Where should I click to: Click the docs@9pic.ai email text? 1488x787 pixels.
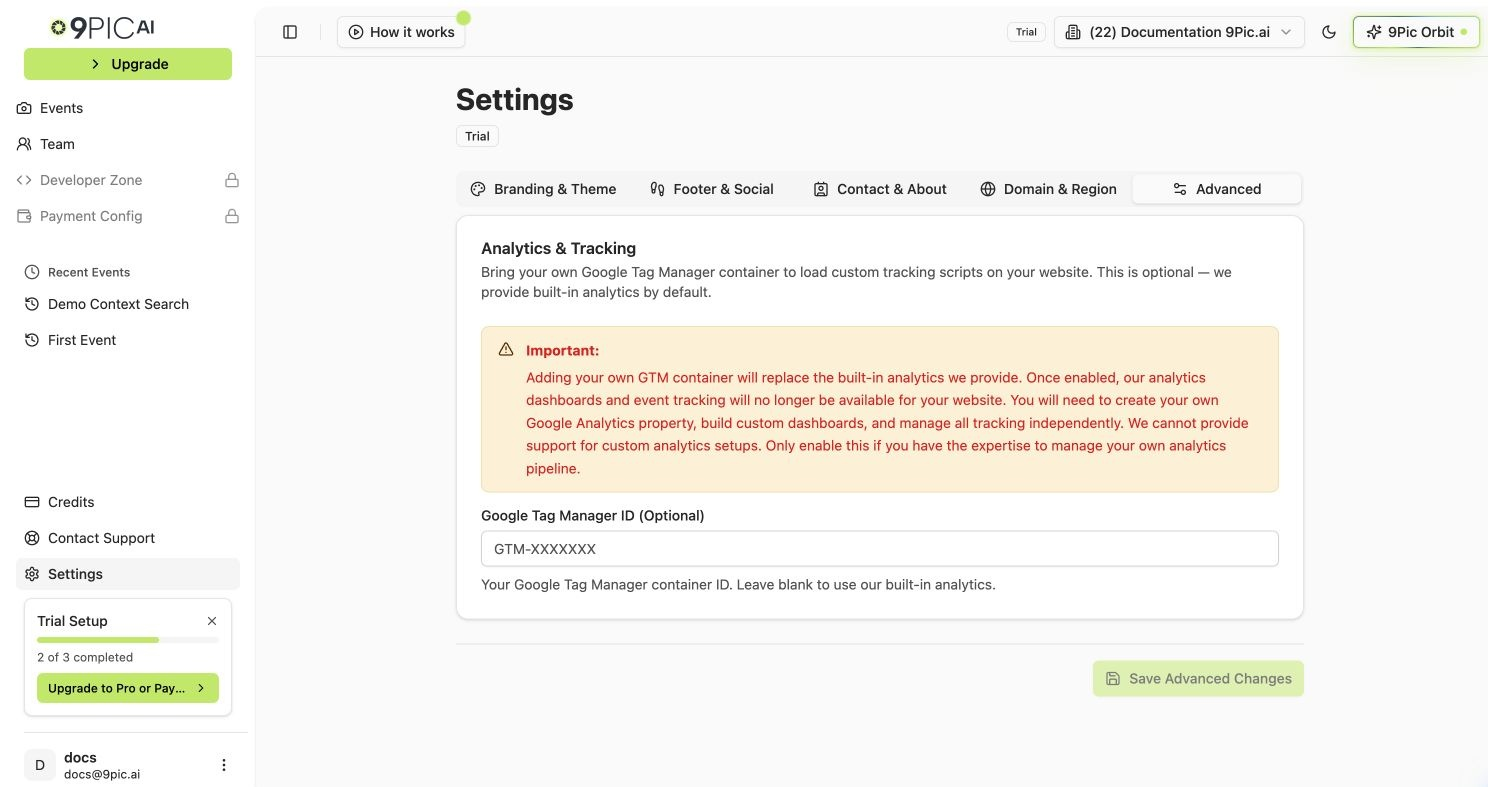(x=102, y=774)
